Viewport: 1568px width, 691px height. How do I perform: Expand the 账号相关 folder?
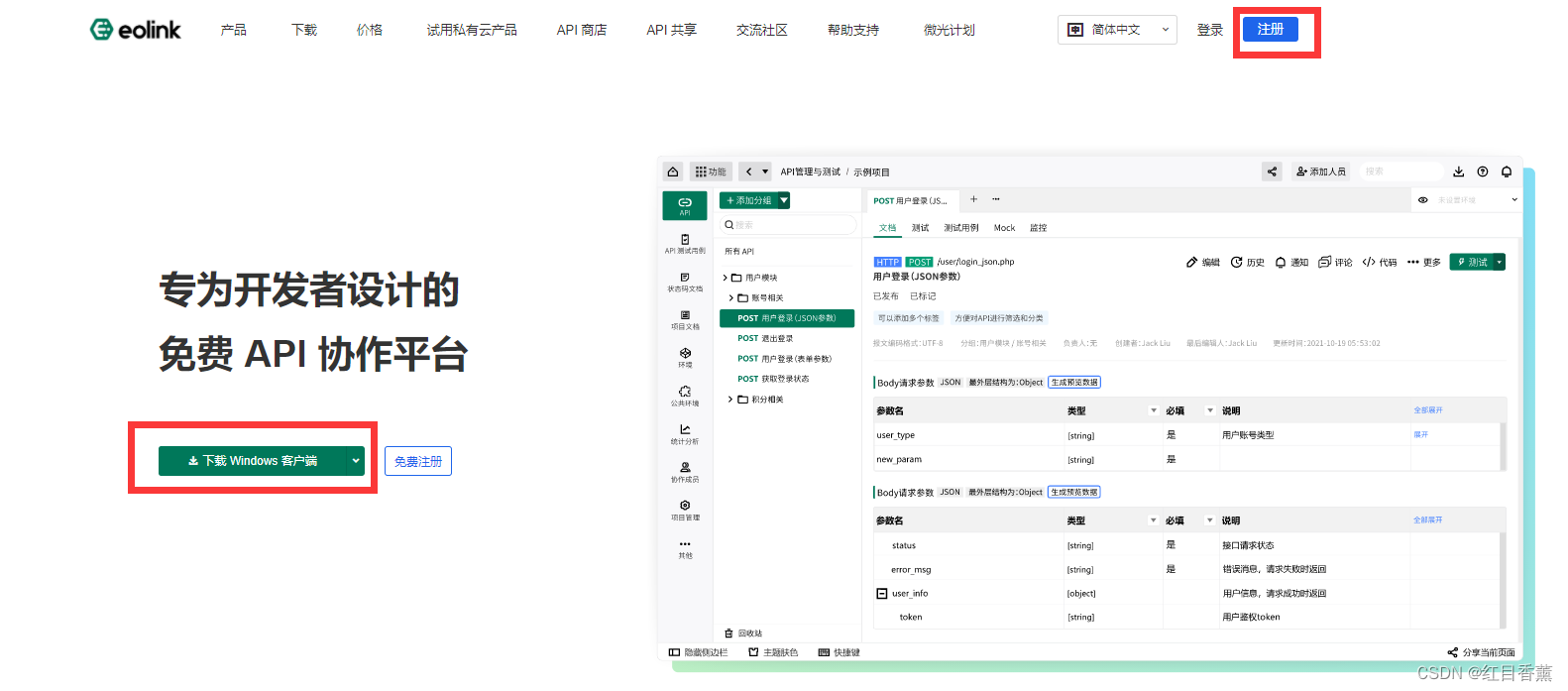(x=731, y=297)
